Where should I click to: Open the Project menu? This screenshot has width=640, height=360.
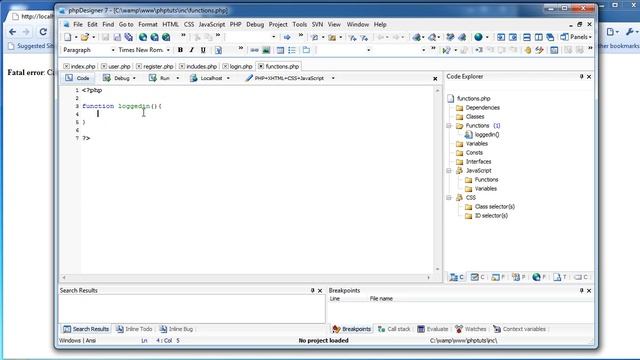[278, 24]
